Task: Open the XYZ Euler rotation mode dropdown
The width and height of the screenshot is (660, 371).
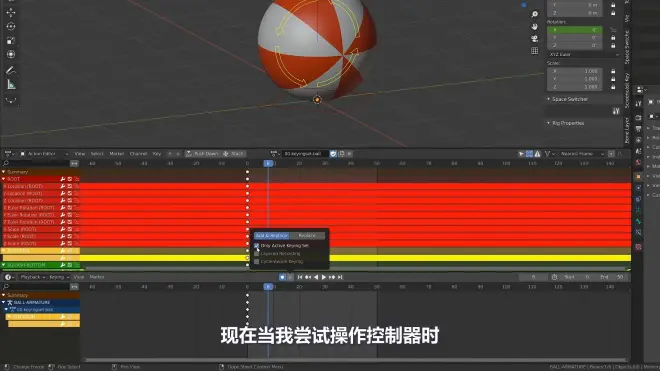Action: pos(583,54)
